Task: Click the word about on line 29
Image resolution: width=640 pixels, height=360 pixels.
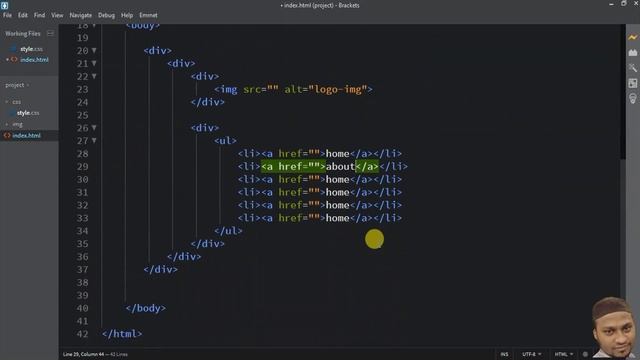Action: click(x=340, y=167)
